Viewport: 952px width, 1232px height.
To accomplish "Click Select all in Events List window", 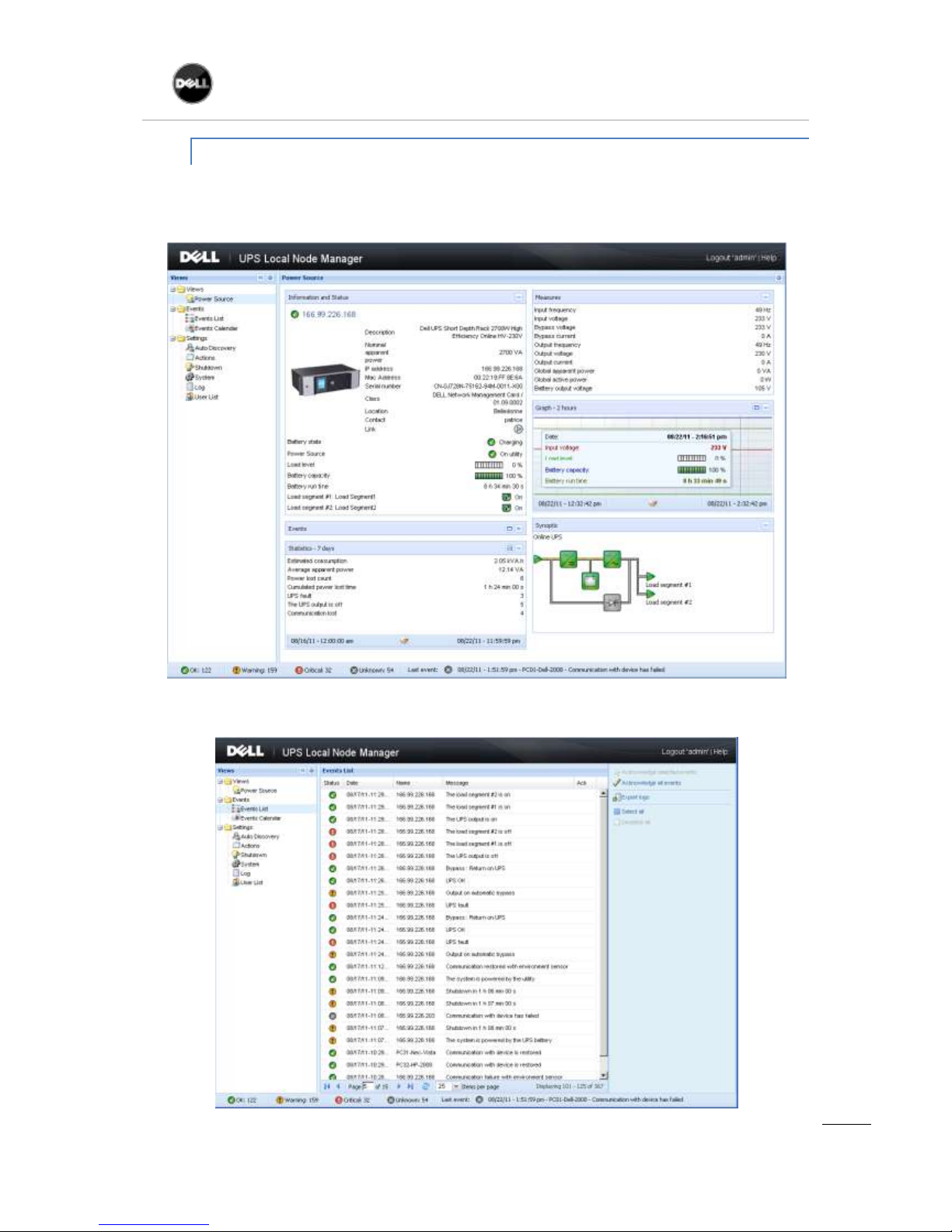I will [629, 811].
